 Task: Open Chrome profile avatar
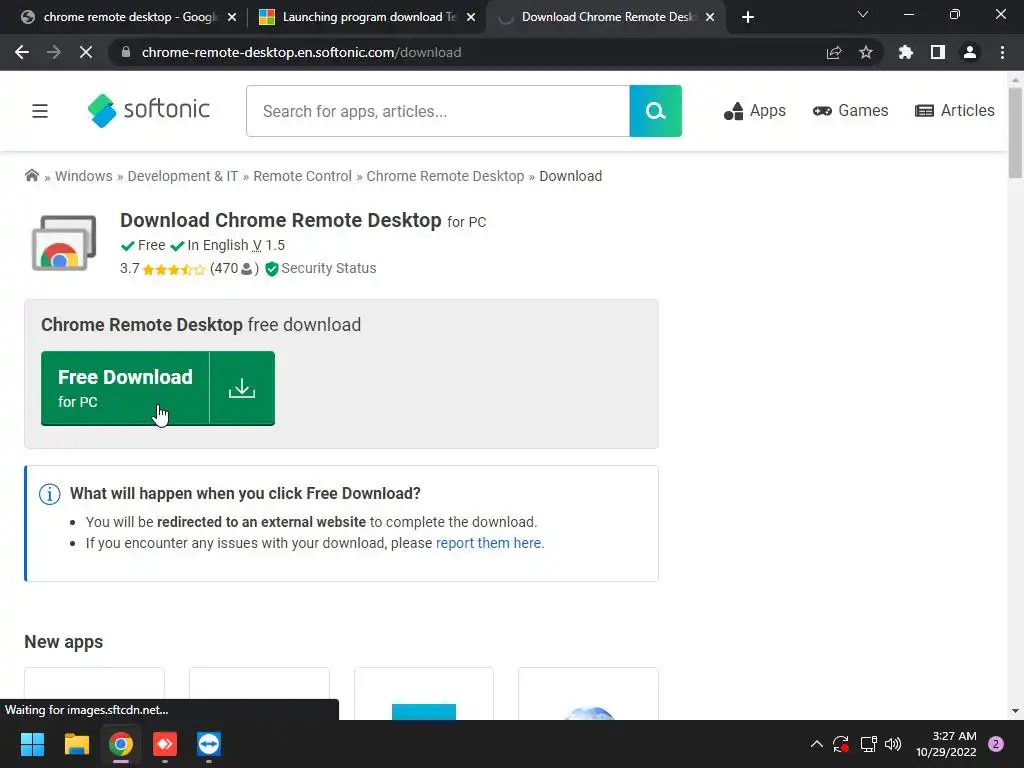click(x=970, y=52)
